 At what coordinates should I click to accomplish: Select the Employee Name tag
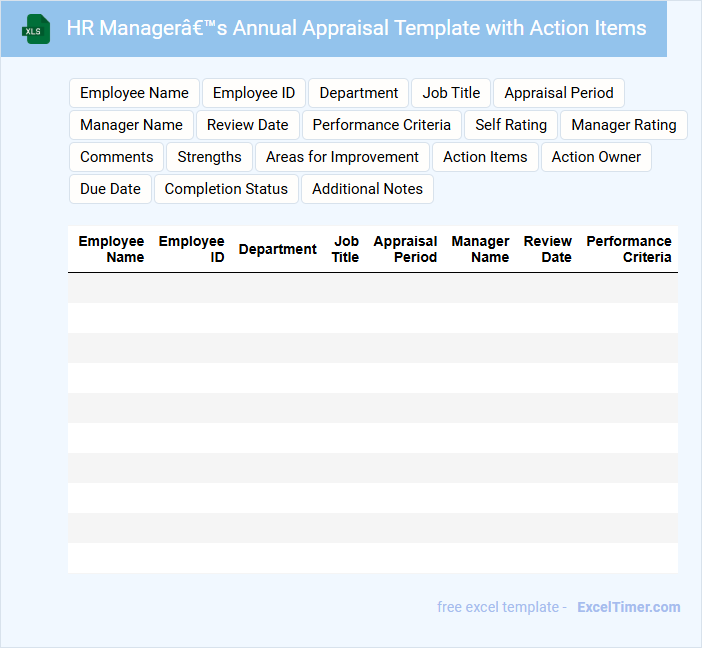click(x=134, y=93)
